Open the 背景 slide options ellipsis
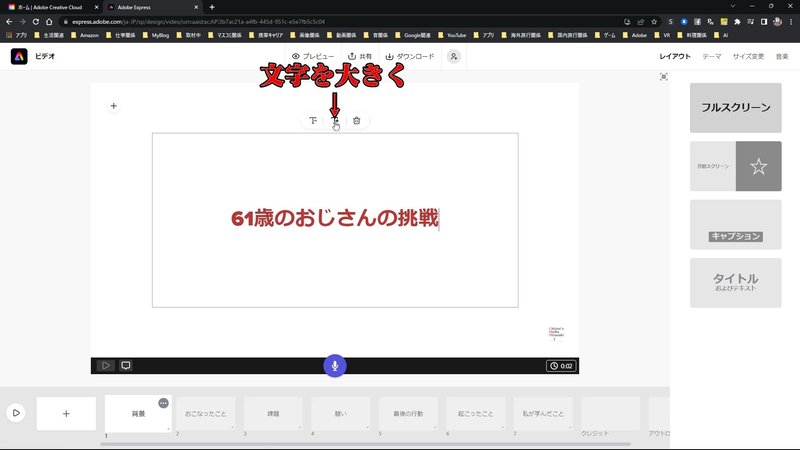800x450 pixels. point(163,403)
